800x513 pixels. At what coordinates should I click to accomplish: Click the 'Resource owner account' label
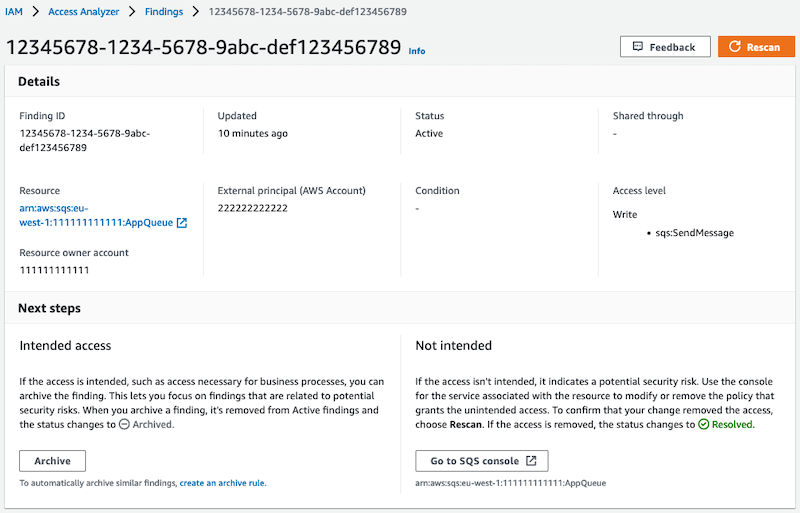point(74,253)
